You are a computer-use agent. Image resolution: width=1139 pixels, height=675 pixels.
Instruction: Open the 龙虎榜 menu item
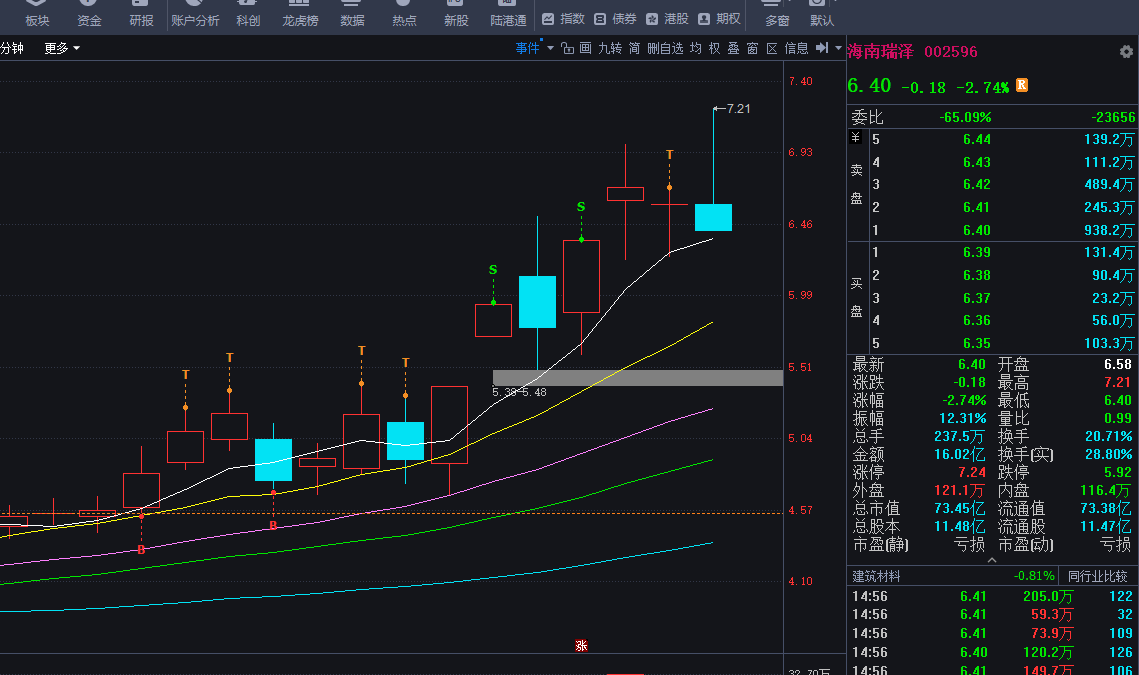click(299, 20)
